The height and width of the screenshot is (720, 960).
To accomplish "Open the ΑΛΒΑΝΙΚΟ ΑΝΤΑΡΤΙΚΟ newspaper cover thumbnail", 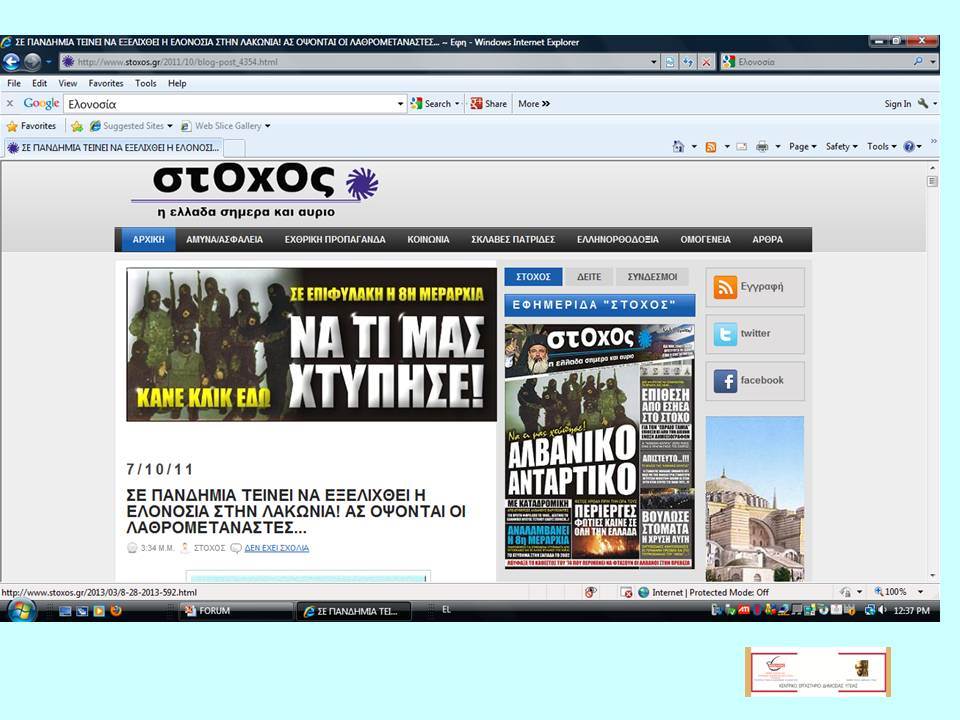I will 599,446.
